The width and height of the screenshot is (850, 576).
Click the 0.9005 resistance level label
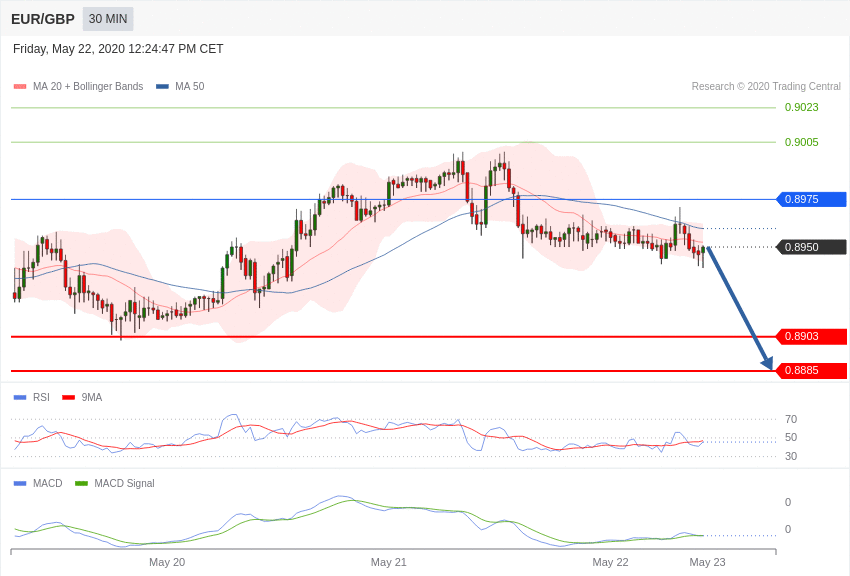pyautogui.click(x=801, y=142)
